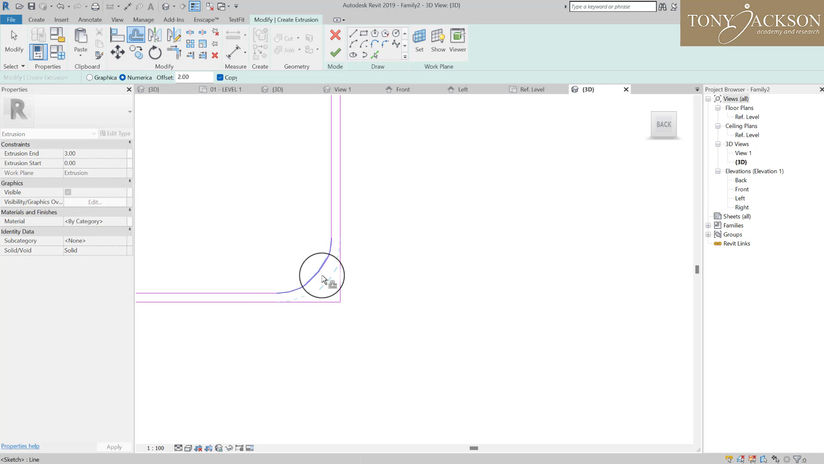Image resolution: width=824 pixels, height=464 pixels.
Task: Open the Select panel dropdown
Action: tap(14, 67)
